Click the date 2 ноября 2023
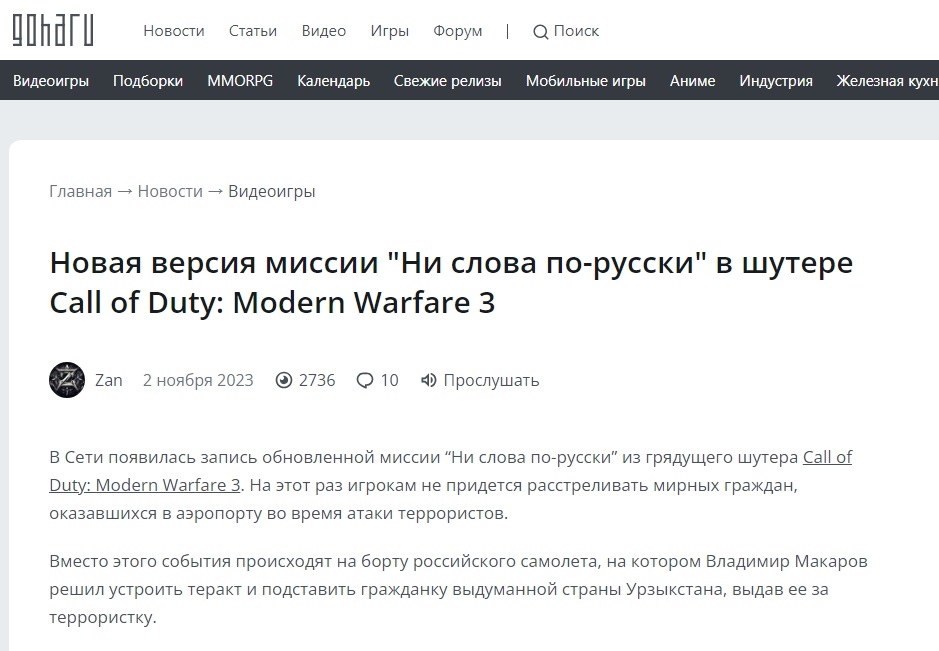Image resolution: width=939 pixels, height=651 pixels. [x=198, y=380]
